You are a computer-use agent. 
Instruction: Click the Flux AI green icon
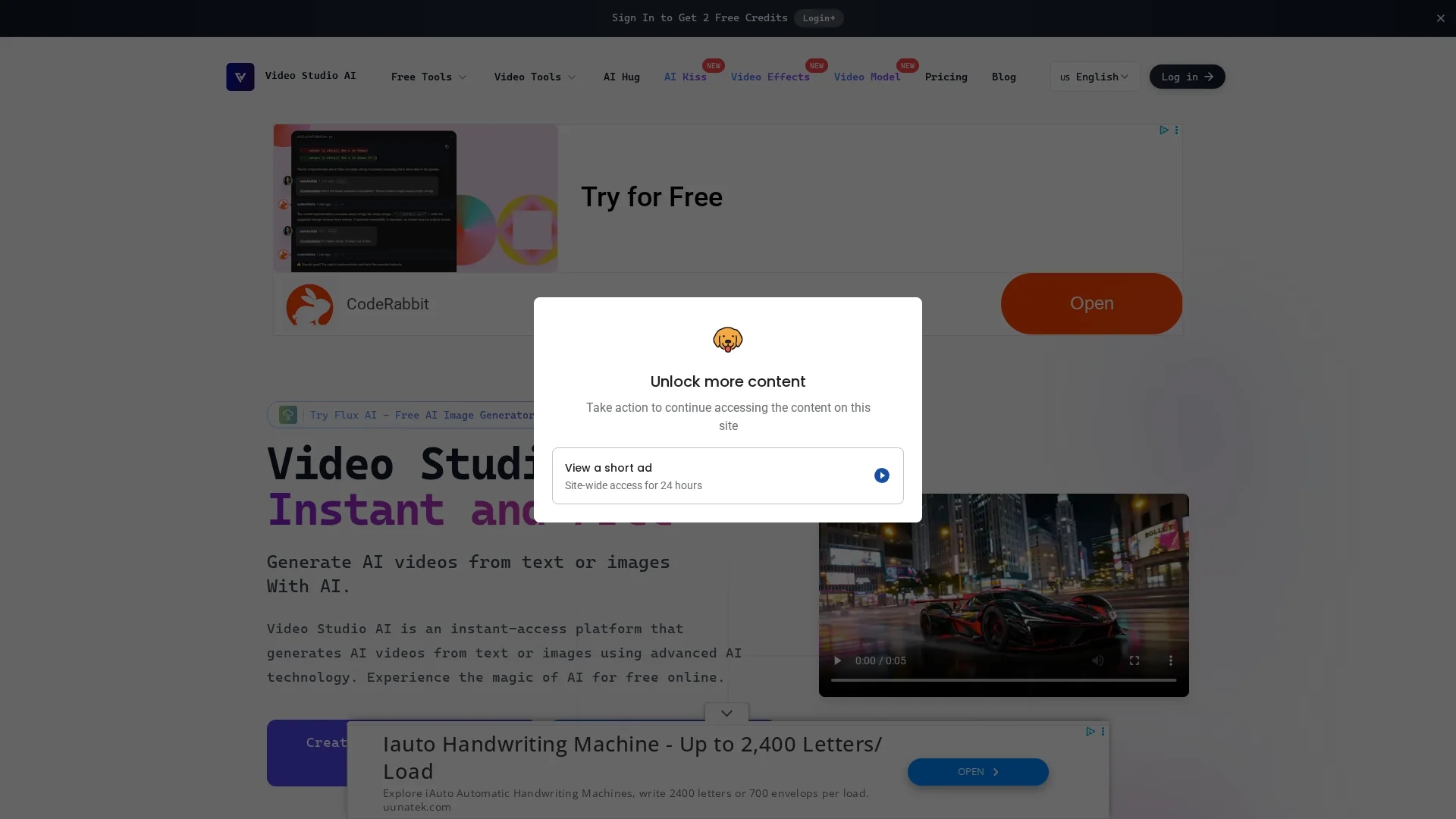coord(288,415)
